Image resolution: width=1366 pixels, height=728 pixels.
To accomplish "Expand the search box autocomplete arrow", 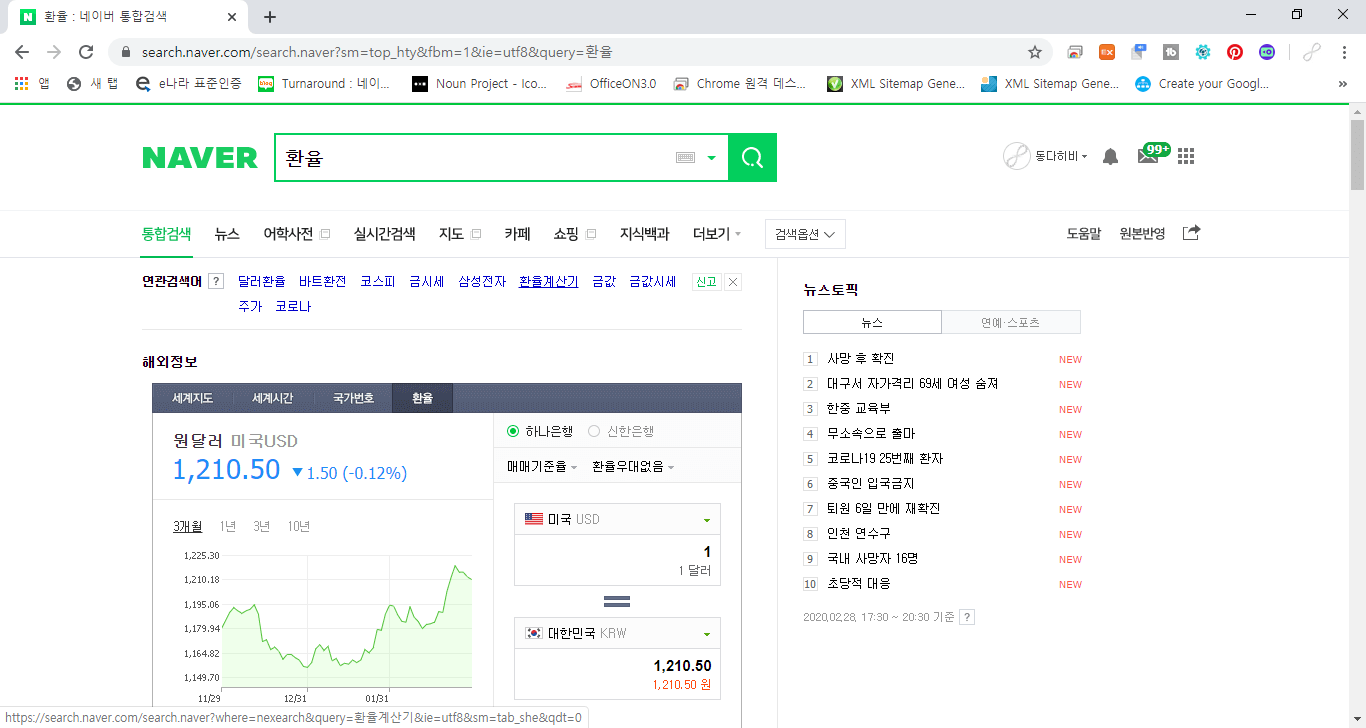I will [x=712, y=158].
